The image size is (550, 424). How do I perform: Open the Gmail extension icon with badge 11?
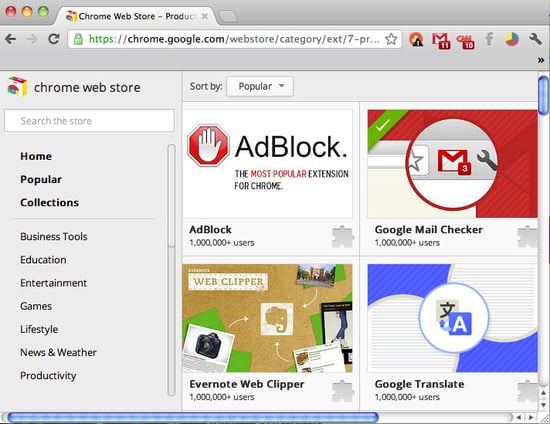point(441,40)
